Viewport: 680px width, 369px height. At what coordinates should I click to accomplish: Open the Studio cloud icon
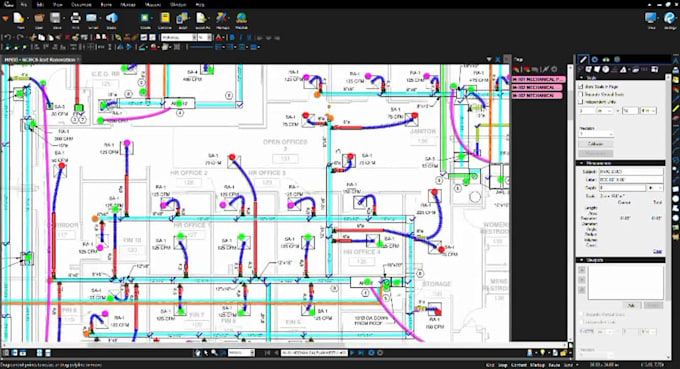[x=111, y=18]
